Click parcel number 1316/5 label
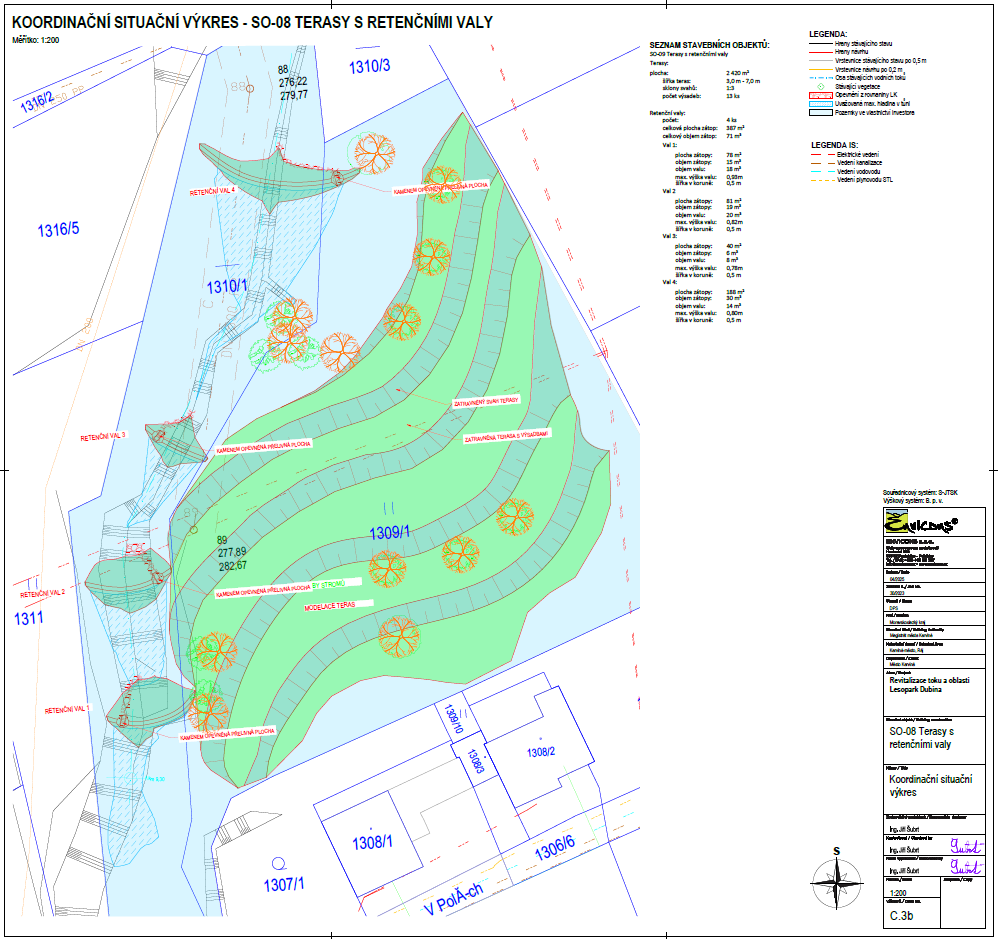 (58, 230)
